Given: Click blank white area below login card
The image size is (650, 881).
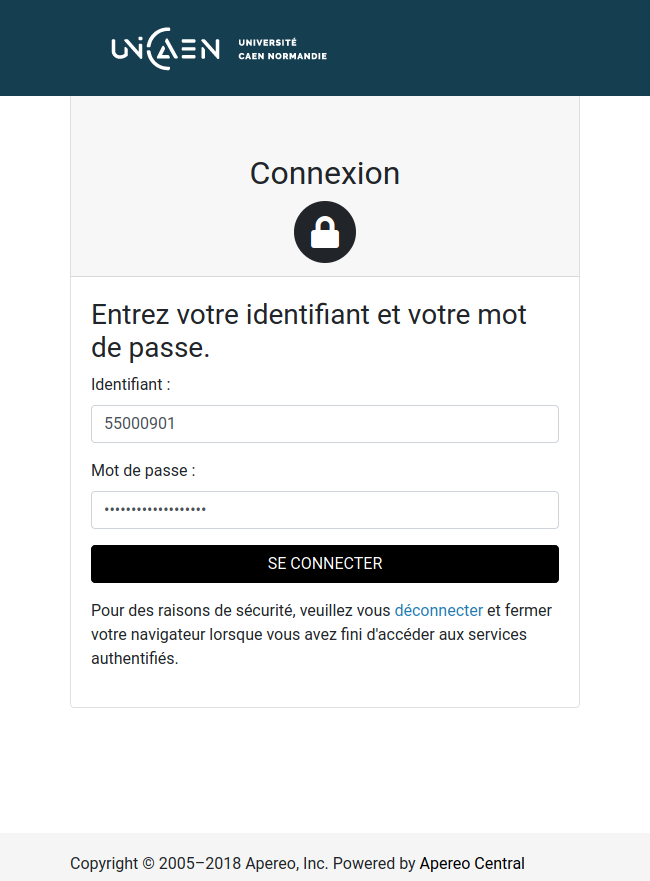Looking at the screenshot, I should 325,770.
